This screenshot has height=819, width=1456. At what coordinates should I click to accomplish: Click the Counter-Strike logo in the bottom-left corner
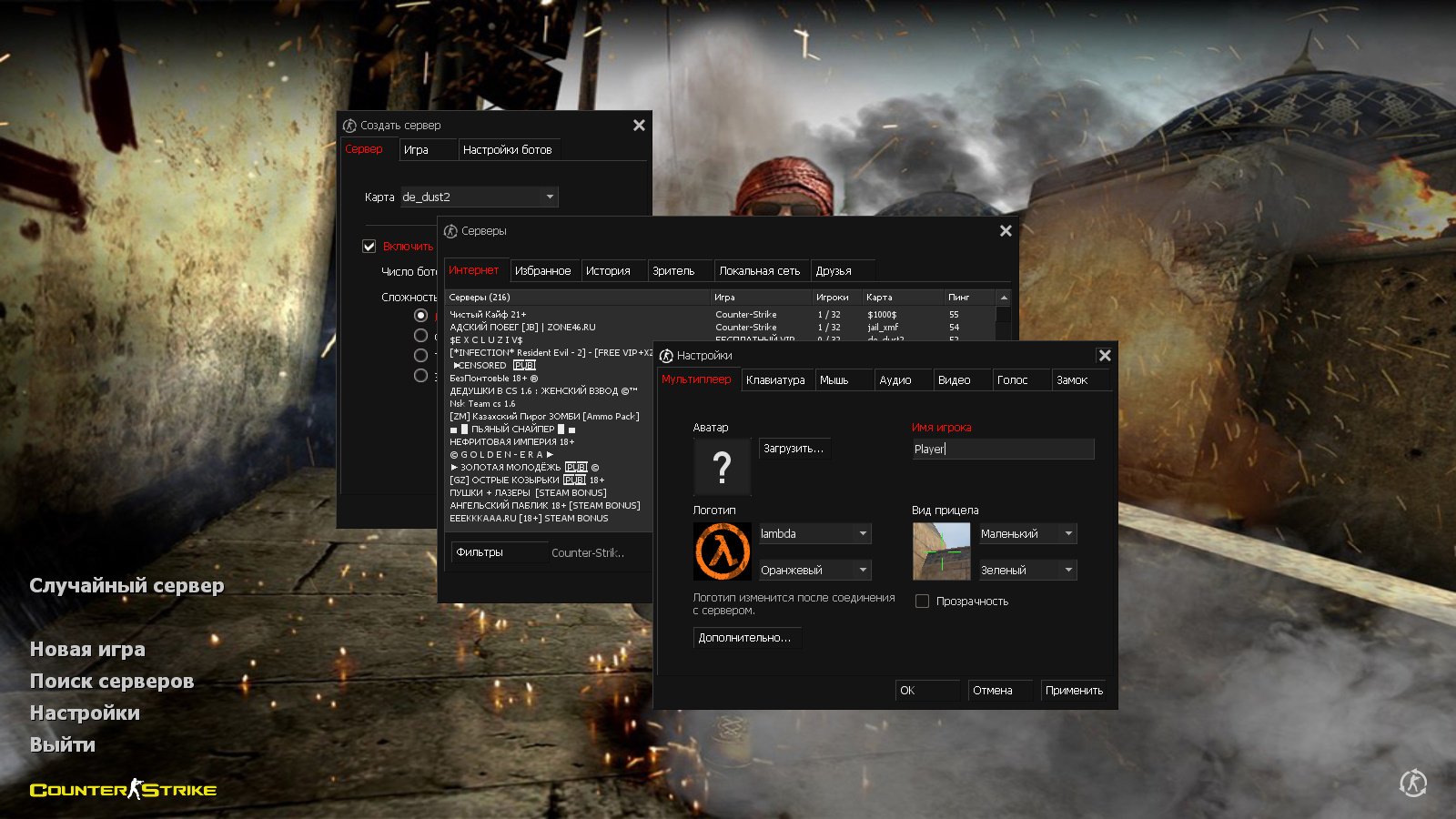[x=121, y=789]
